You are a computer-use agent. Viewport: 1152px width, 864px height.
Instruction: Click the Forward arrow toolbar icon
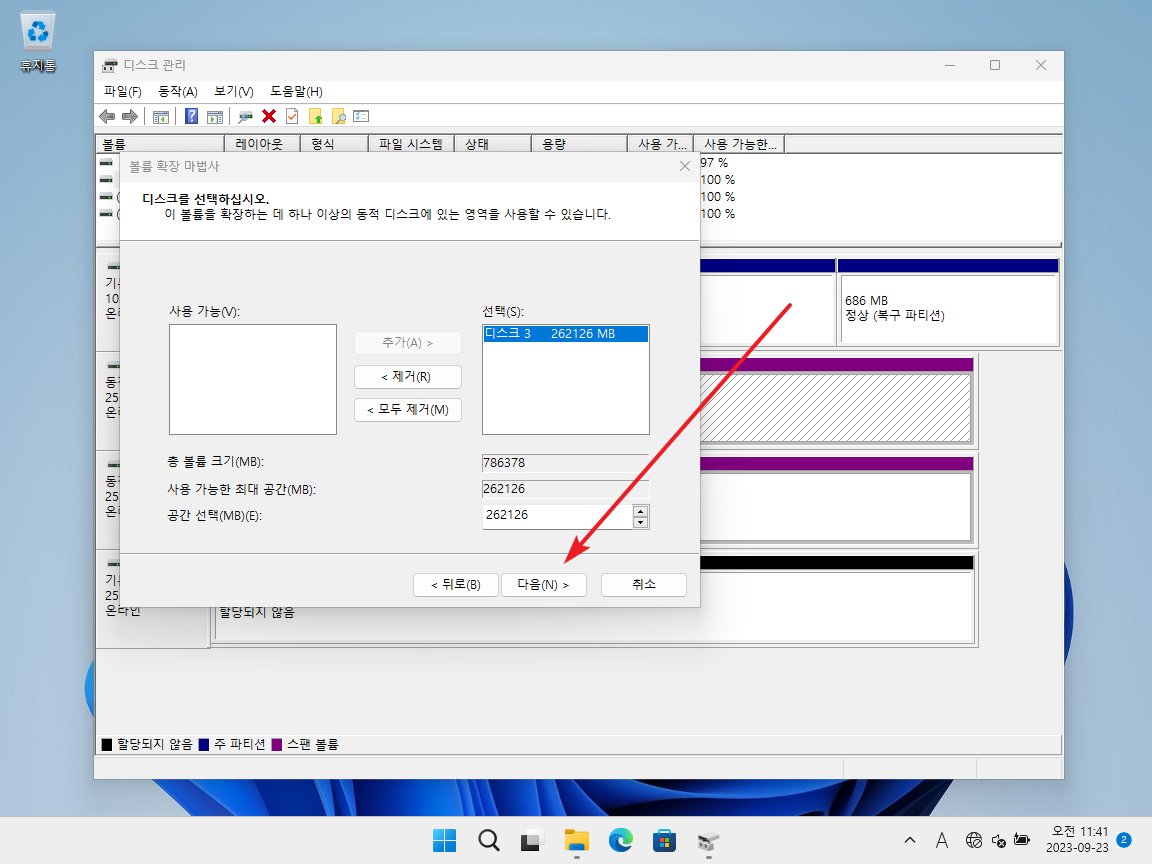pyautogui.click(x=130, y=116)
